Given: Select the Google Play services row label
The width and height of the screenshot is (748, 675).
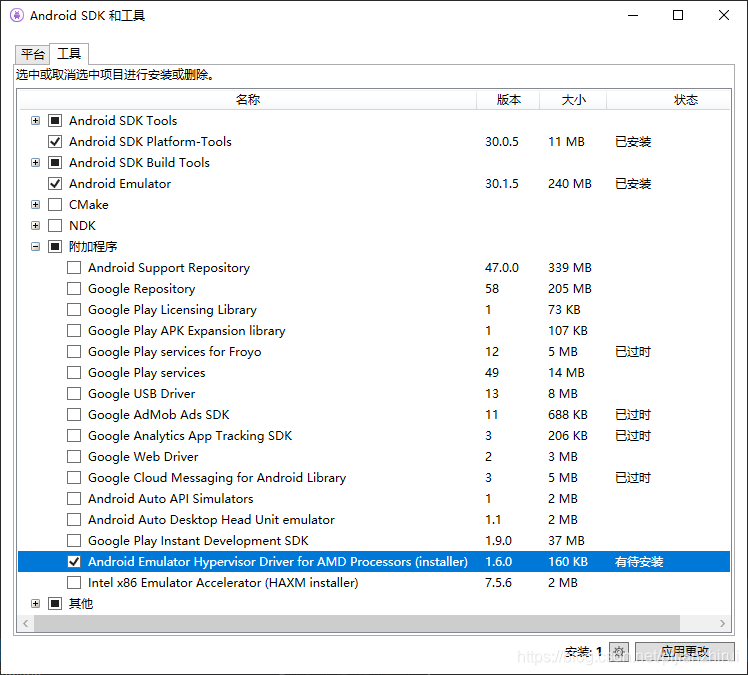Looking at the screenshot, I should tap(146, 373).
